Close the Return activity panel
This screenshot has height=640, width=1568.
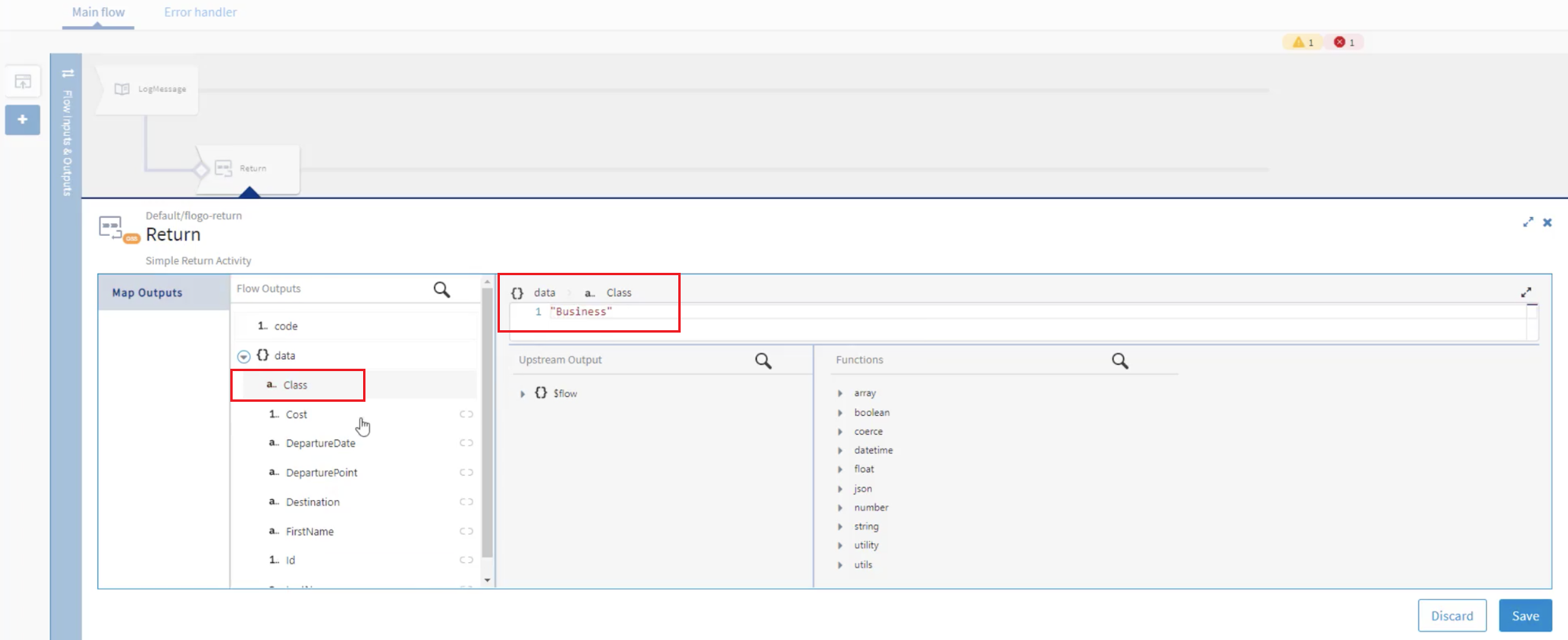coord(1547,223)
